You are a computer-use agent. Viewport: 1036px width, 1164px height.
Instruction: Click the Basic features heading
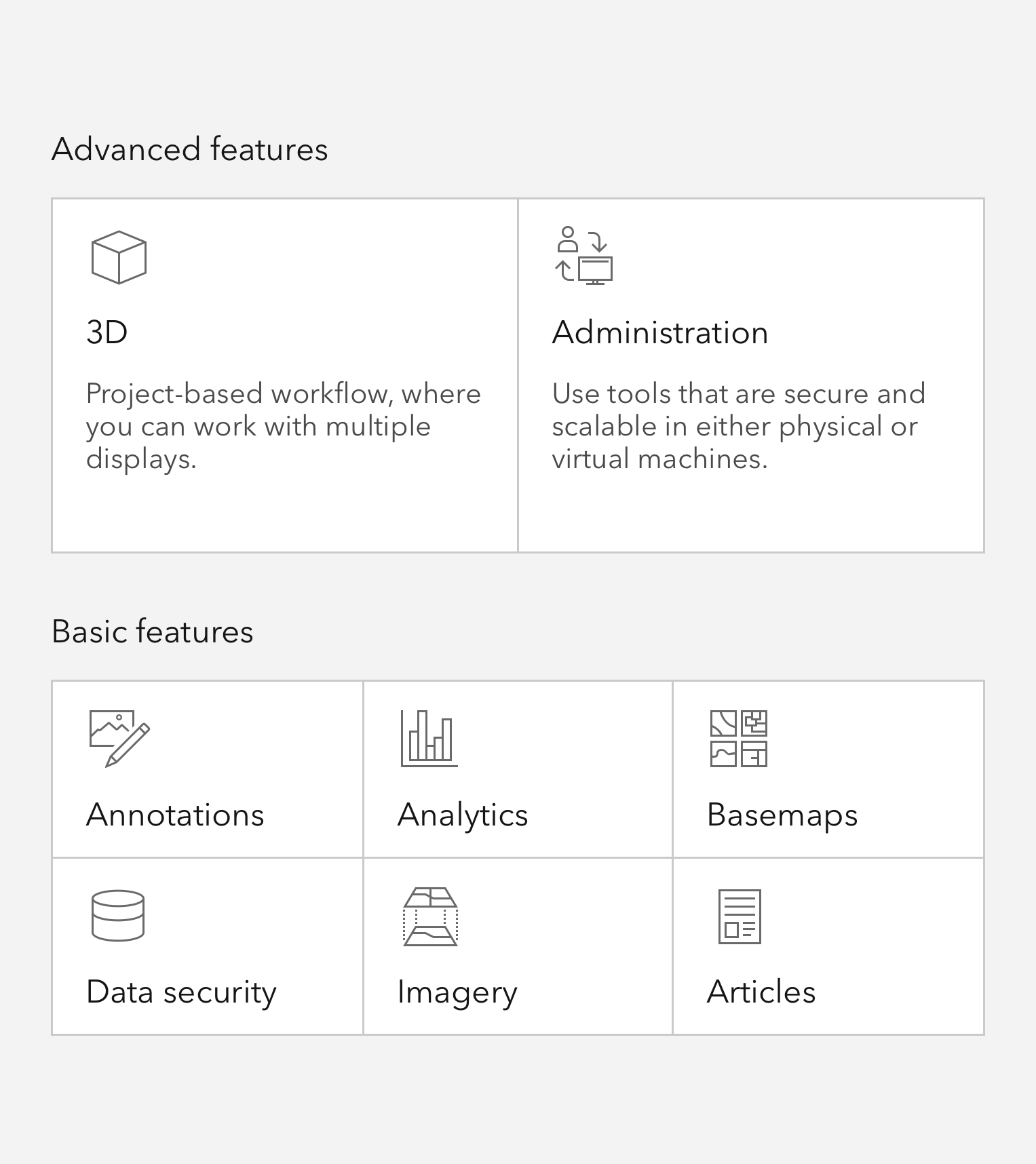coord(153,632)
